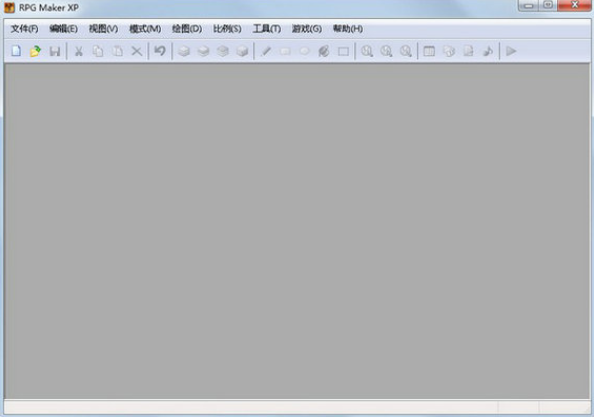Click the New Project icon
This screenshot has height=417, width=594.
click(16, 51)
